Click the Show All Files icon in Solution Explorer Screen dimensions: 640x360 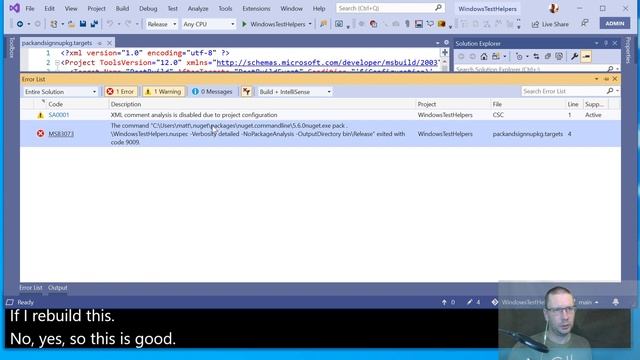coord(559,56)
